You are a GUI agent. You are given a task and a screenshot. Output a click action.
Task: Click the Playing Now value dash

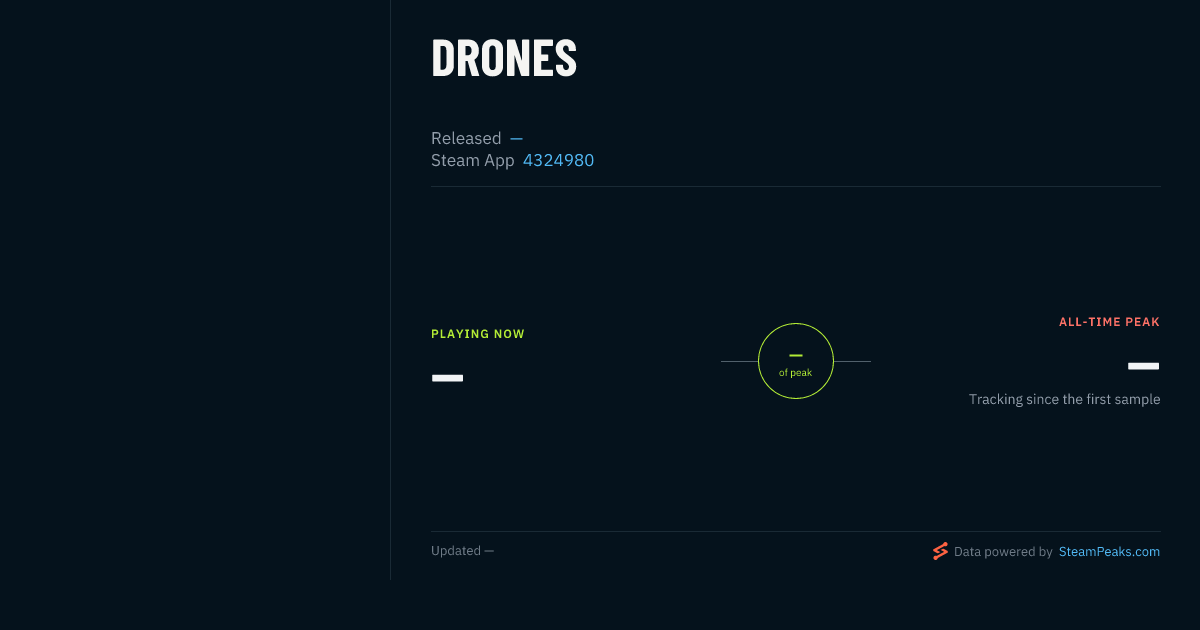(x=447, y=378)
